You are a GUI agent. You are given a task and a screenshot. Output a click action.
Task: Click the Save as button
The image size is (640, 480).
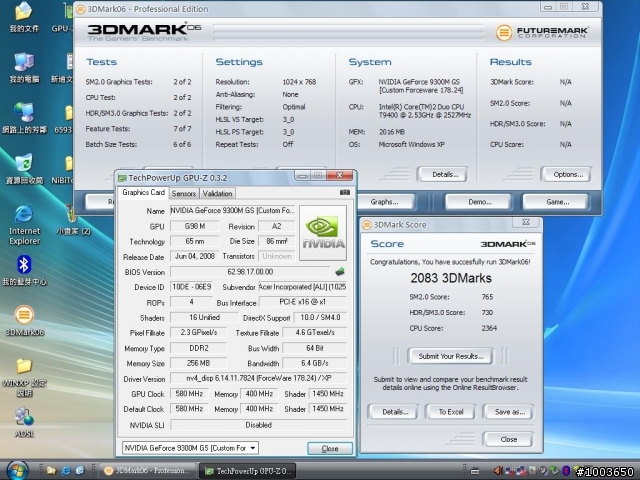pos(509,412)
